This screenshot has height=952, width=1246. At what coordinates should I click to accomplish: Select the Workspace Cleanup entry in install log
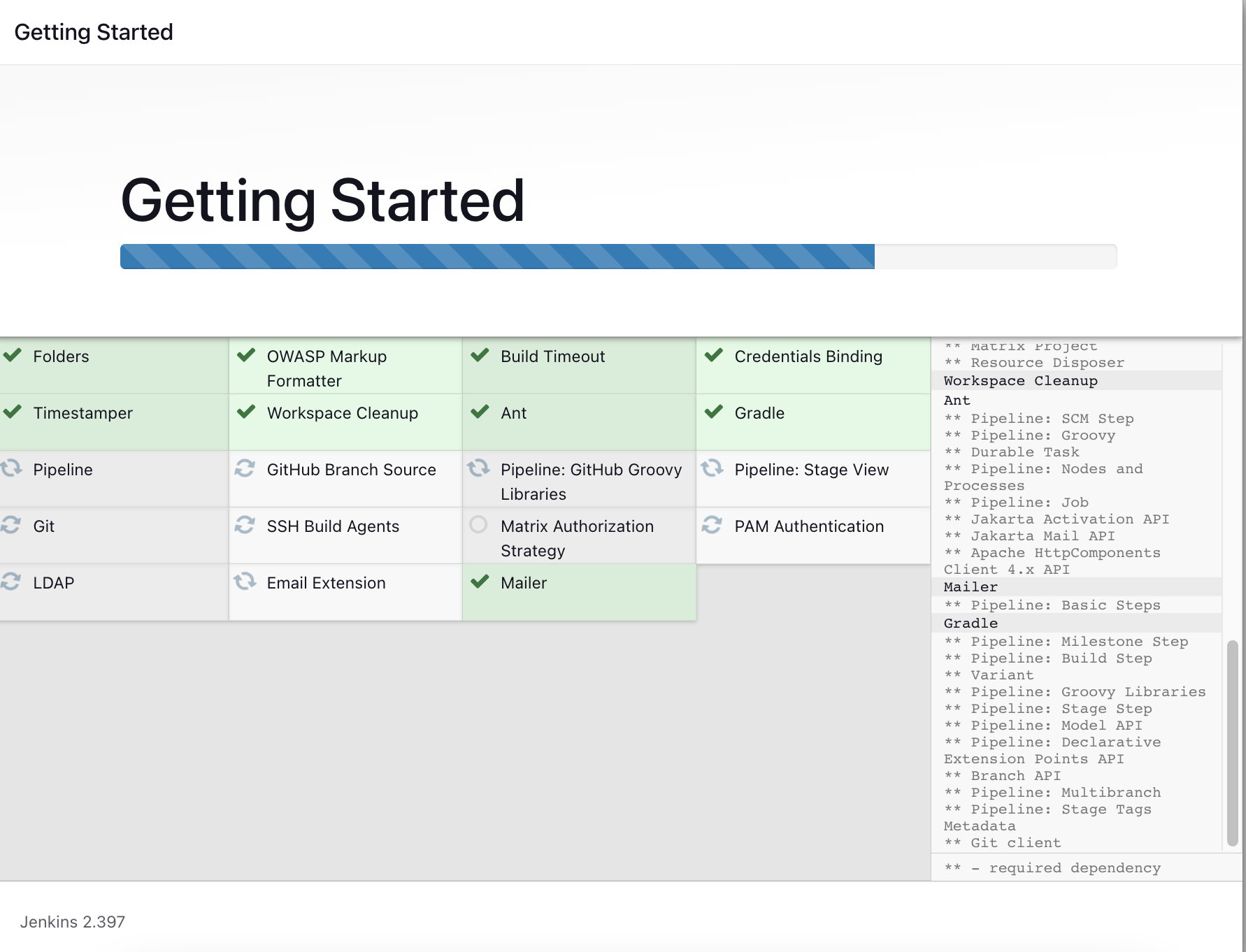click(x=1020, y=381)
